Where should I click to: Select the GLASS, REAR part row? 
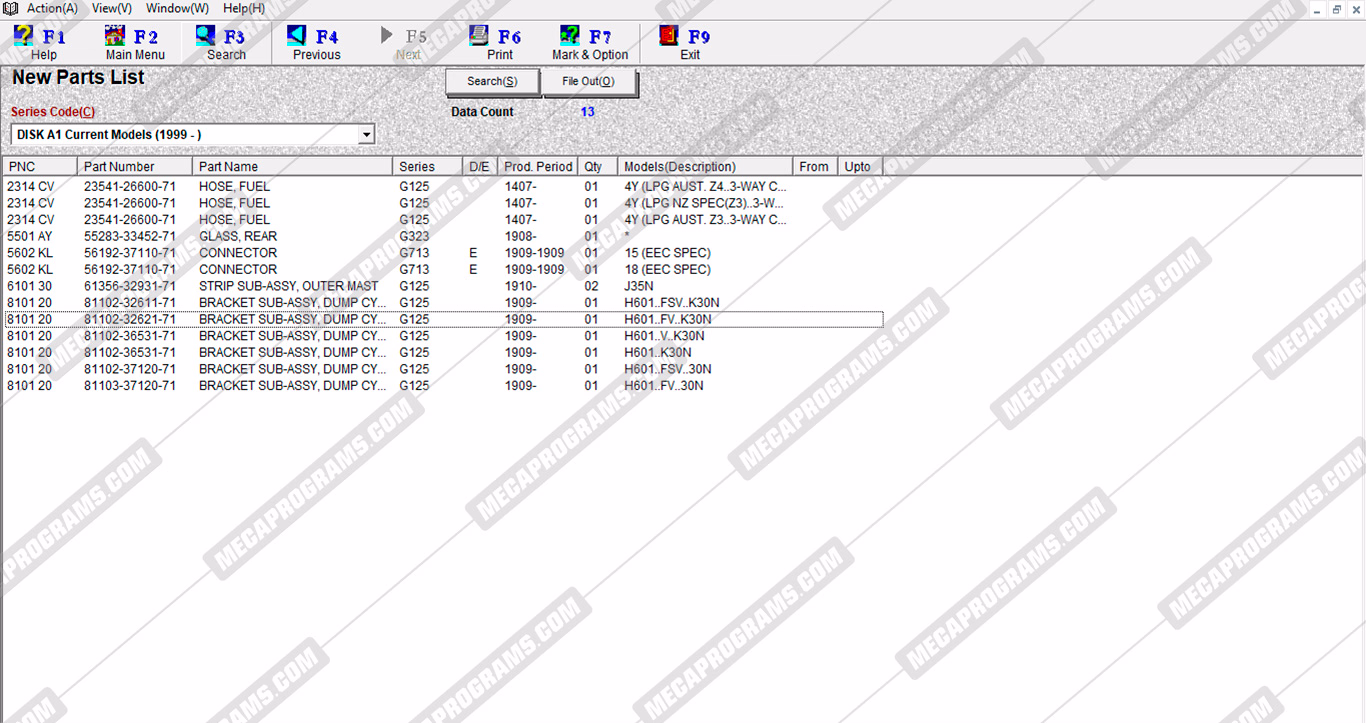pos(238,237)
